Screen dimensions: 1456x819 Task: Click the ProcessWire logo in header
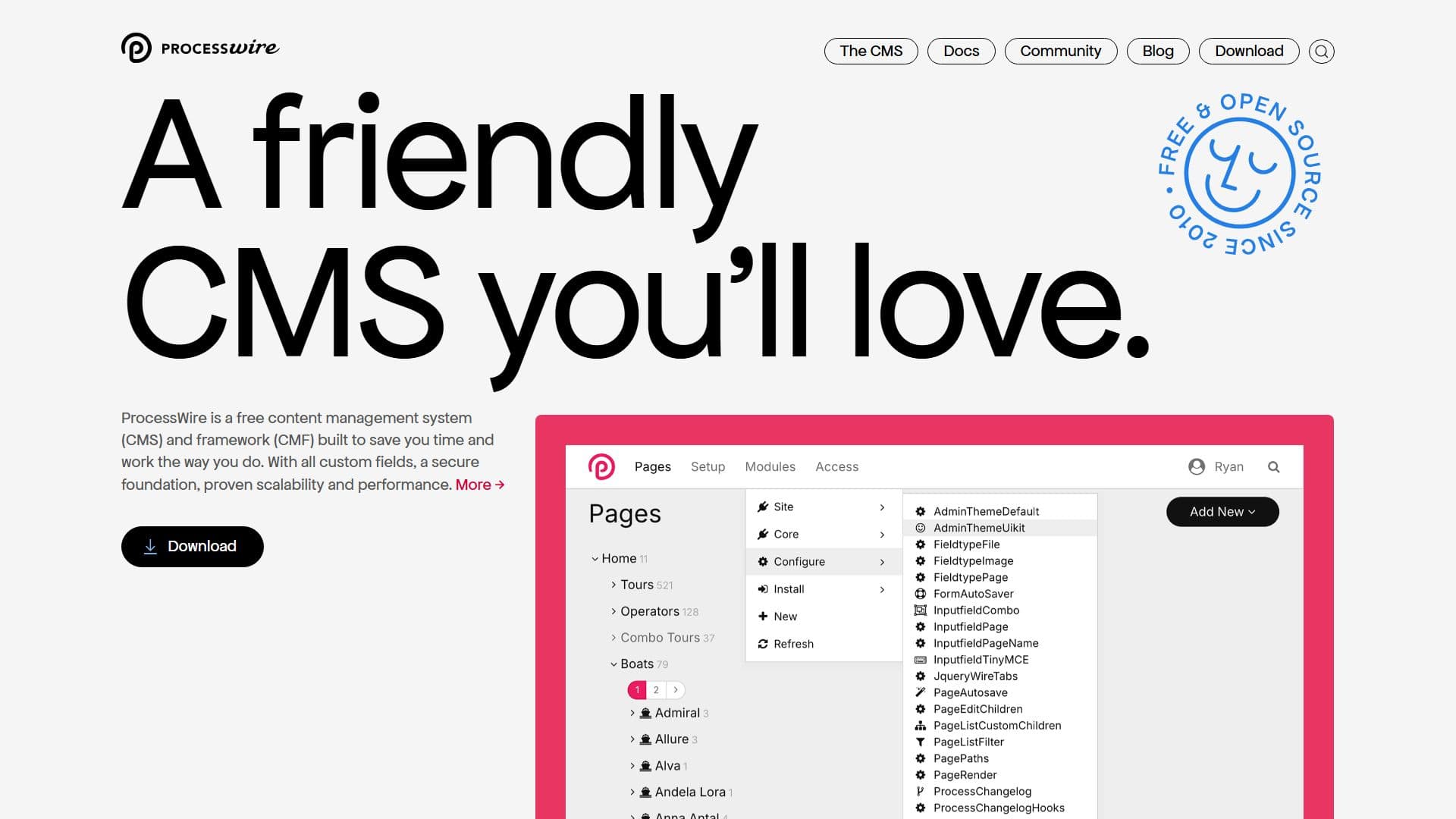click(200, 49)
